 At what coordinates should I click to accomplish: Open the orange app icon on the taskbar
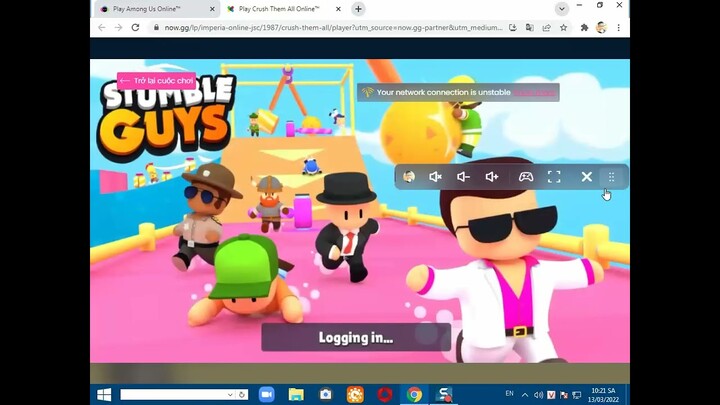click(x=355, y=394)
